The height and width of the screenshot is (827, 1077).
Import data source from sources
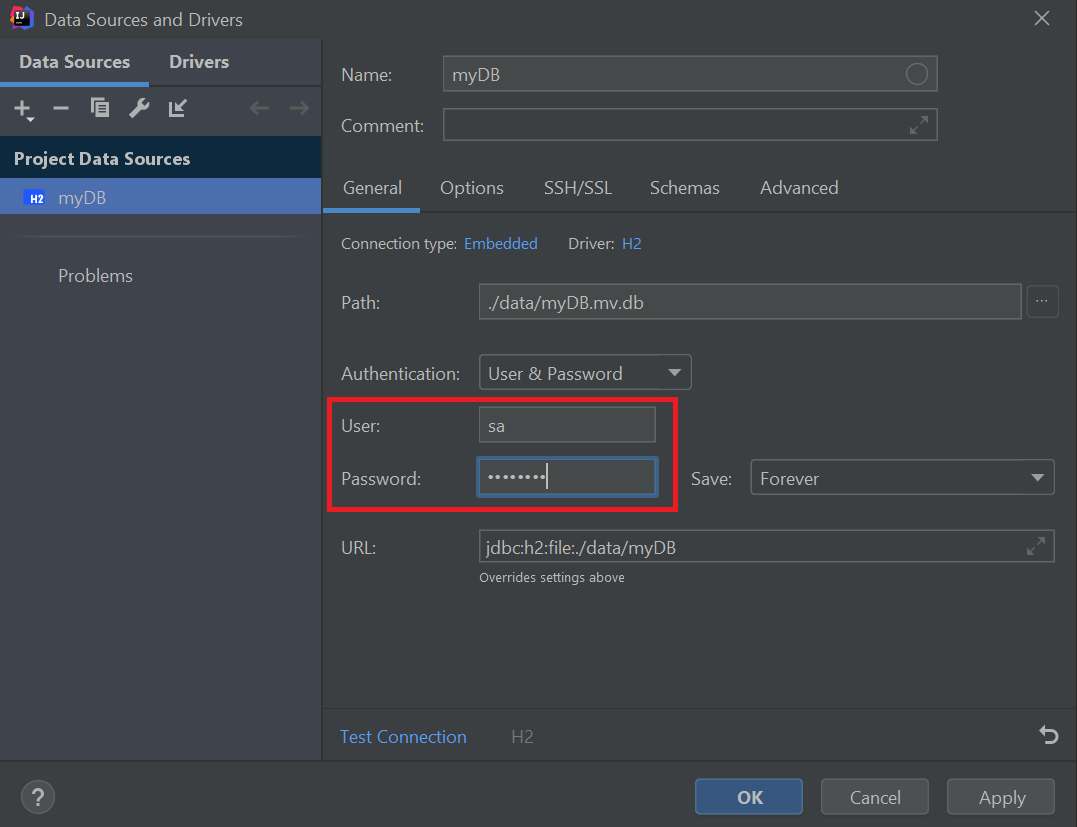click(x=177, y=107)
